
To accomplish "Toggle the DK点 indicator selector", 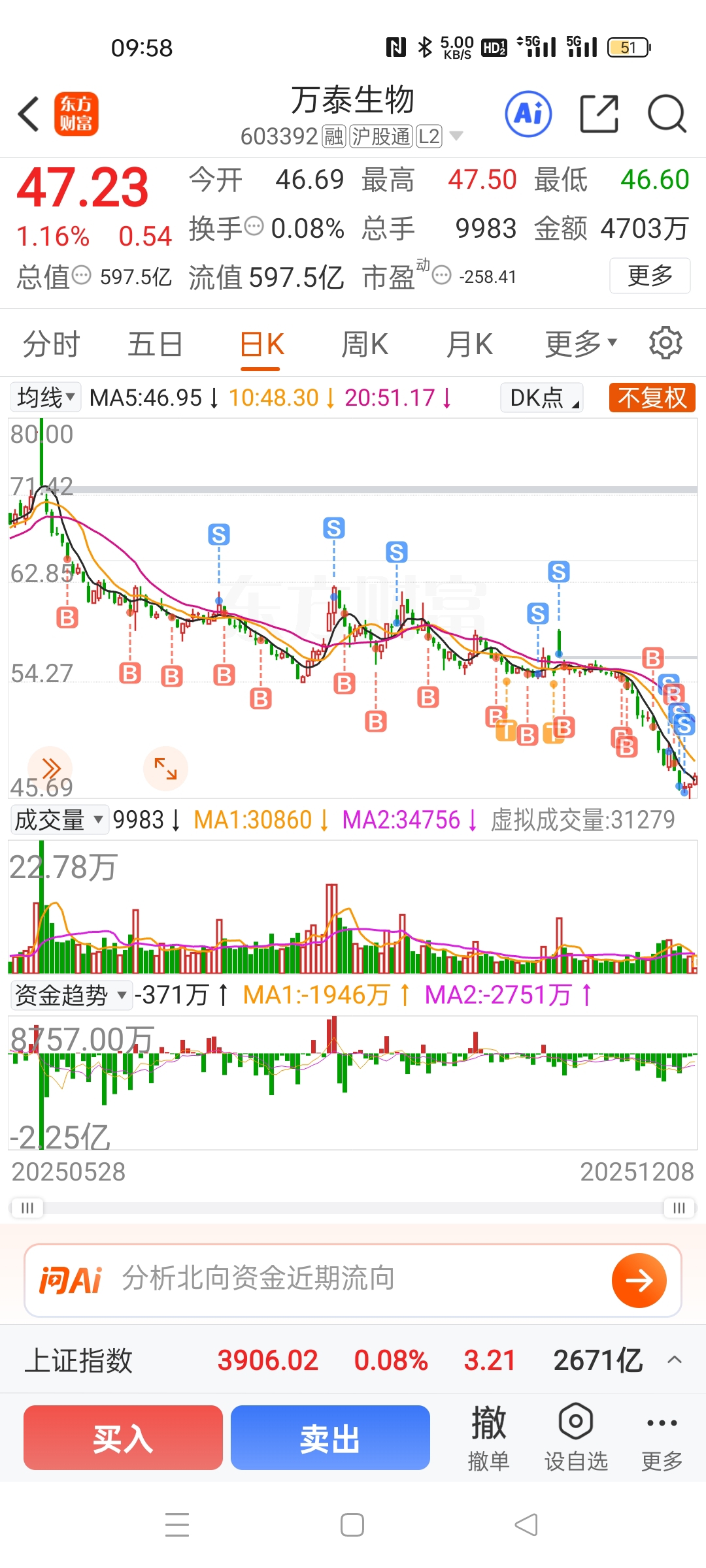I will pos(542,397).
